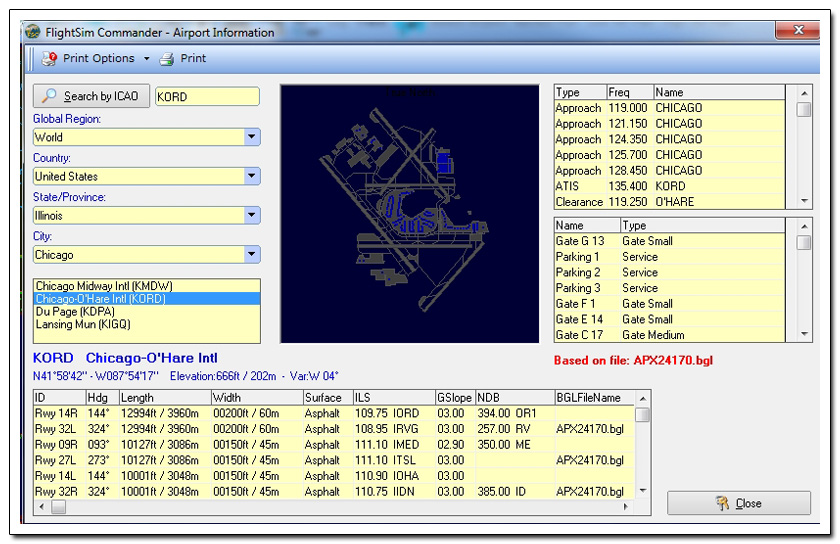Select Approach 128.450 CHICAGO row
Viewport: 840px width, 544px height.
point(670,170)
